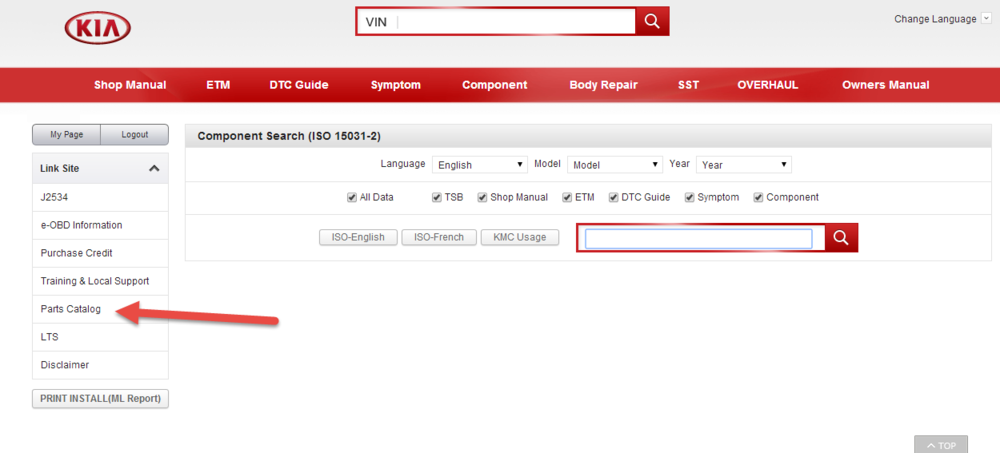Click the ISO-English button
This screenshot has height=453, width=1000.
pos(358,237)
